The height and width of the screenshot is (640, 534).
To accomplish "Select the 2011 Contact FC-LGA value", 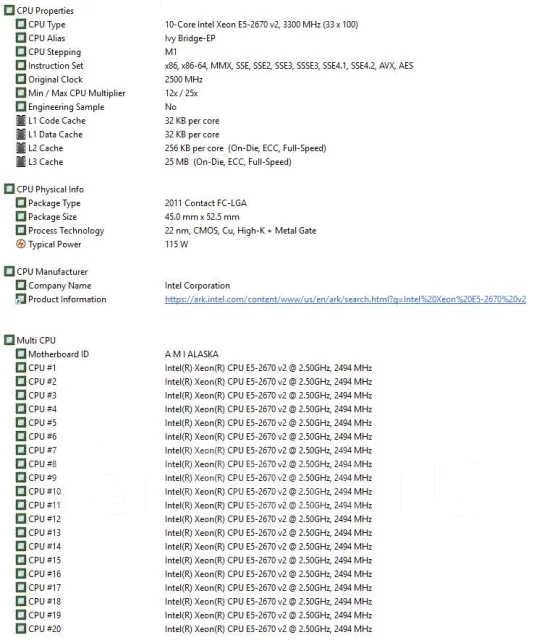I will pyautogui.click(x=206, y=203).
